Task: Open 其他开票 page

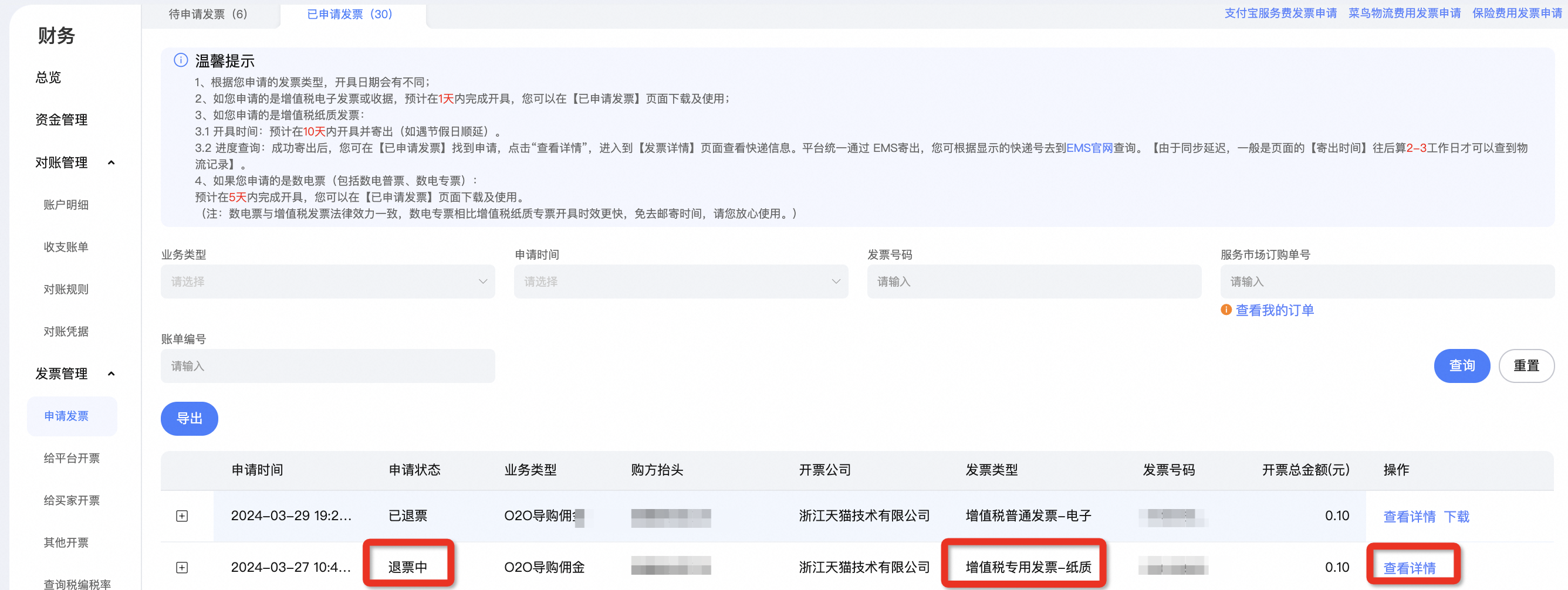Action: click(x=66, y=542)
